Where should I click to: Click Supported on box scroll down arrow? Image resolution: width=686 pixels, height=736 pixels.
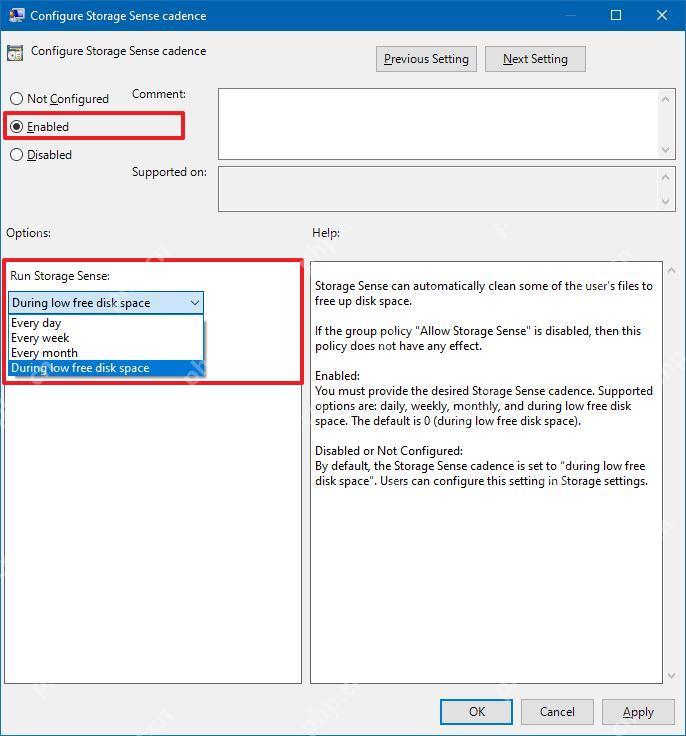[665, 201]
